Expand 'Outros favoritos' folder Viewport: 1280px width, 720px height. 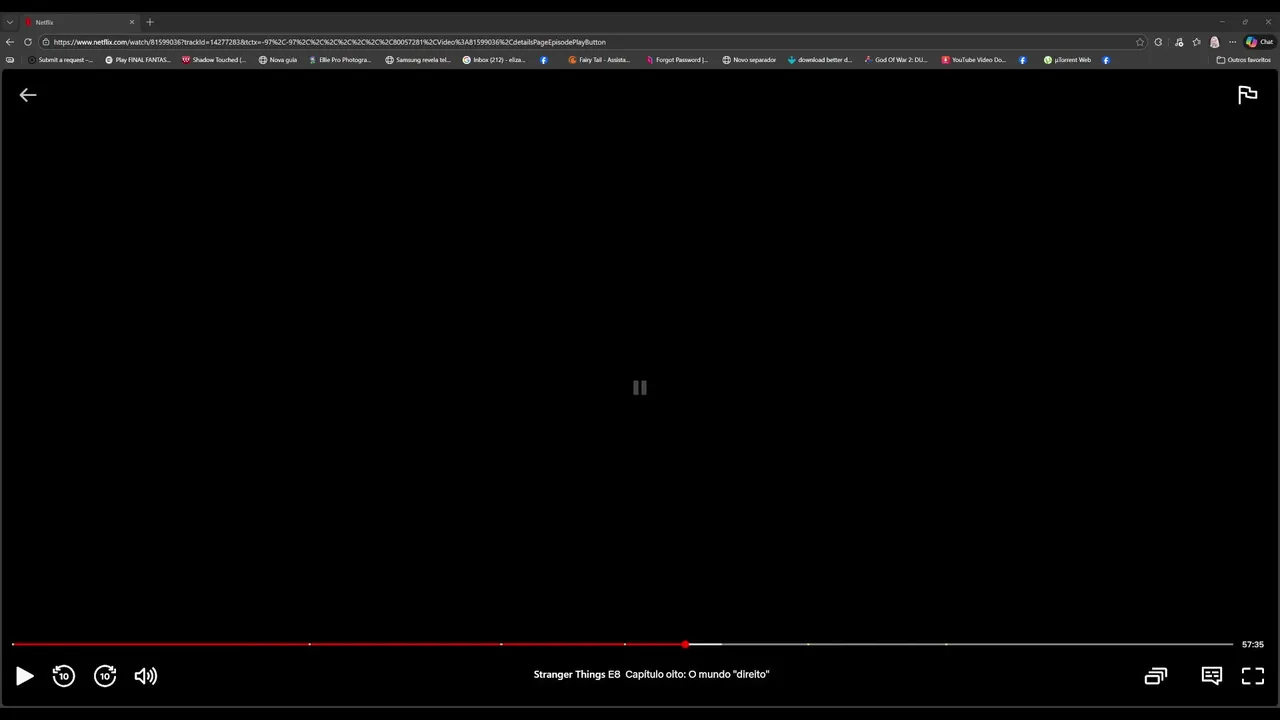pos(1244,60)
